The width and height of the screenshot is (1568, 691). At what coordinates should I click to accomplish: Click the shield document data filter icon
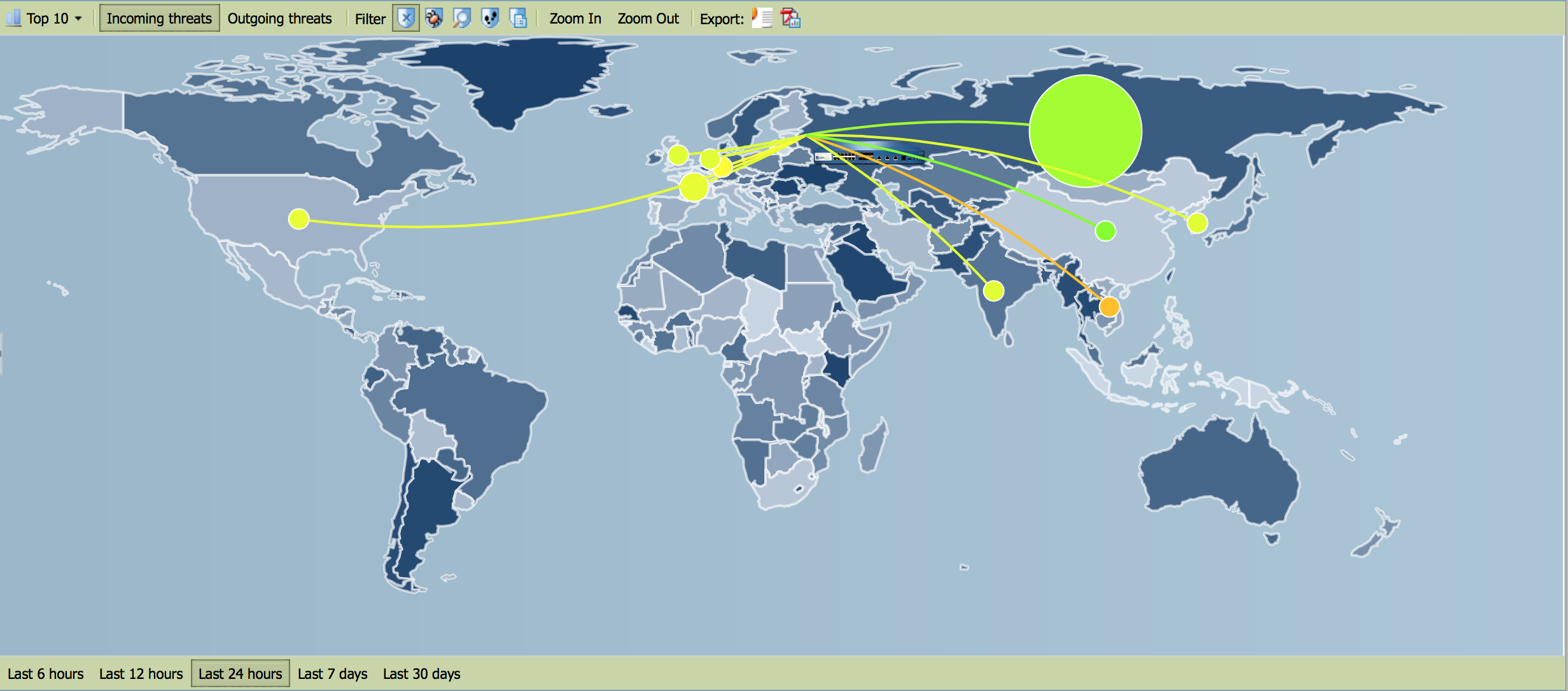[518, 18]
